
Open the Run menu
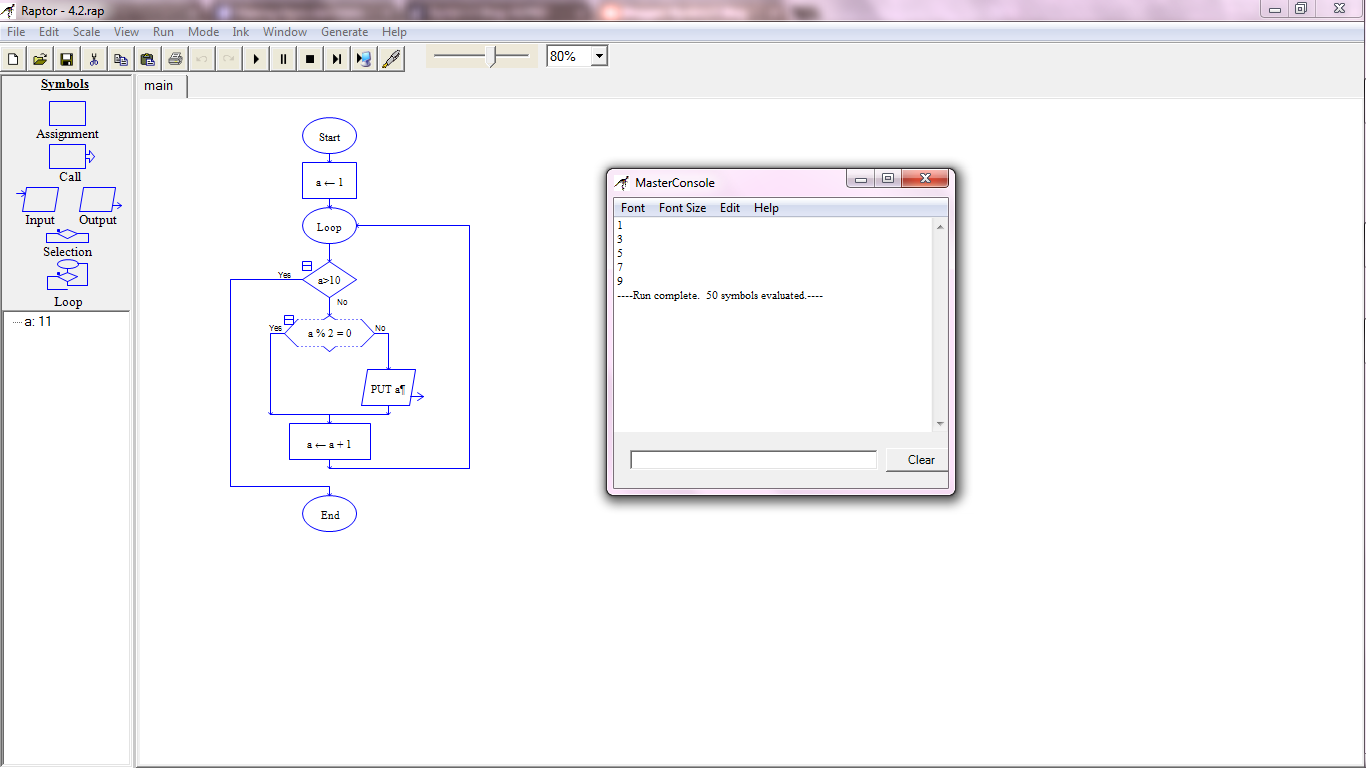(x=163, y=32)
